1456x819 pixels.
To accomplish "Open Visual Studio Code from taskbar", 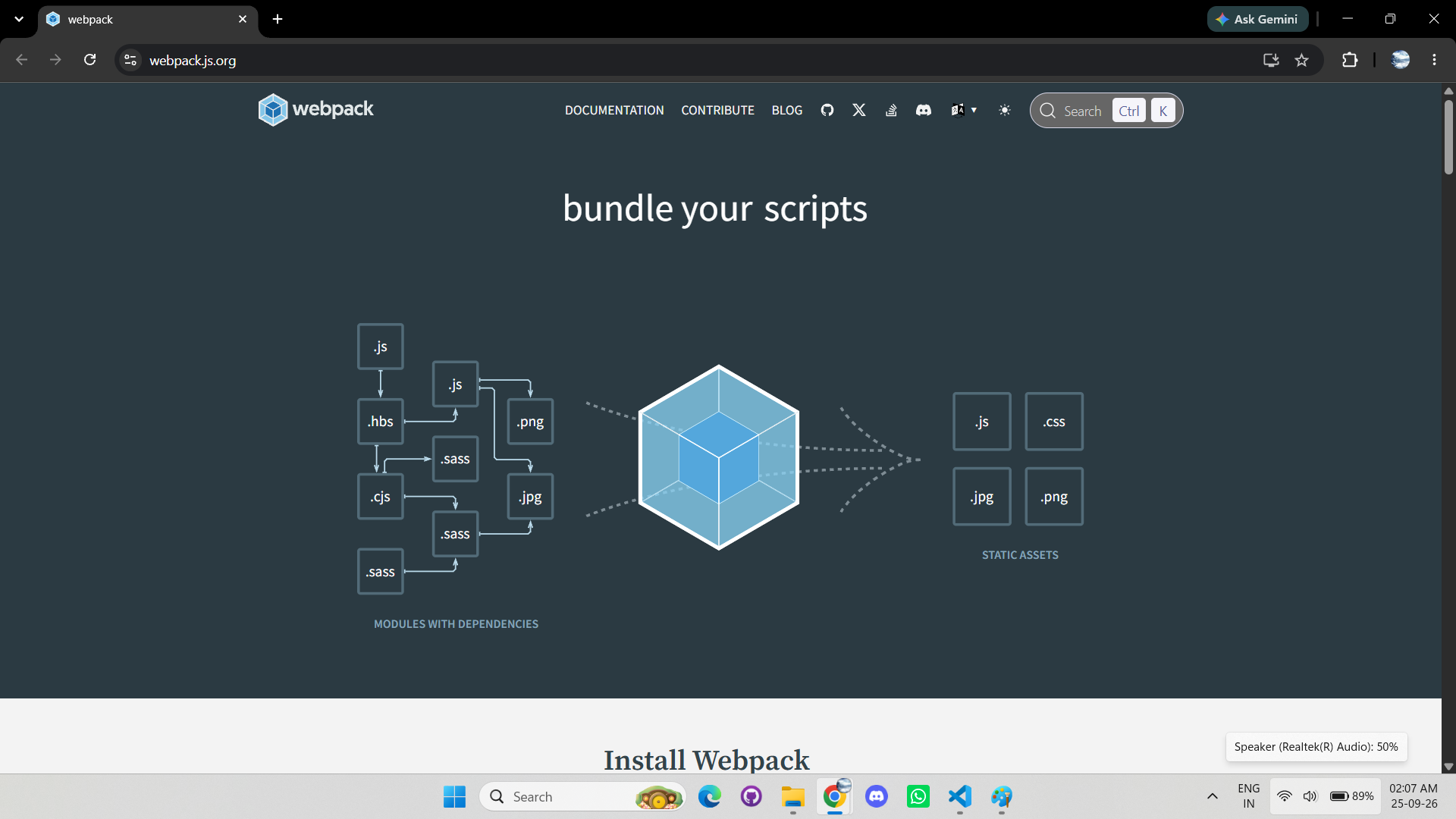I will pyautogui.click(x=960, y=796).
